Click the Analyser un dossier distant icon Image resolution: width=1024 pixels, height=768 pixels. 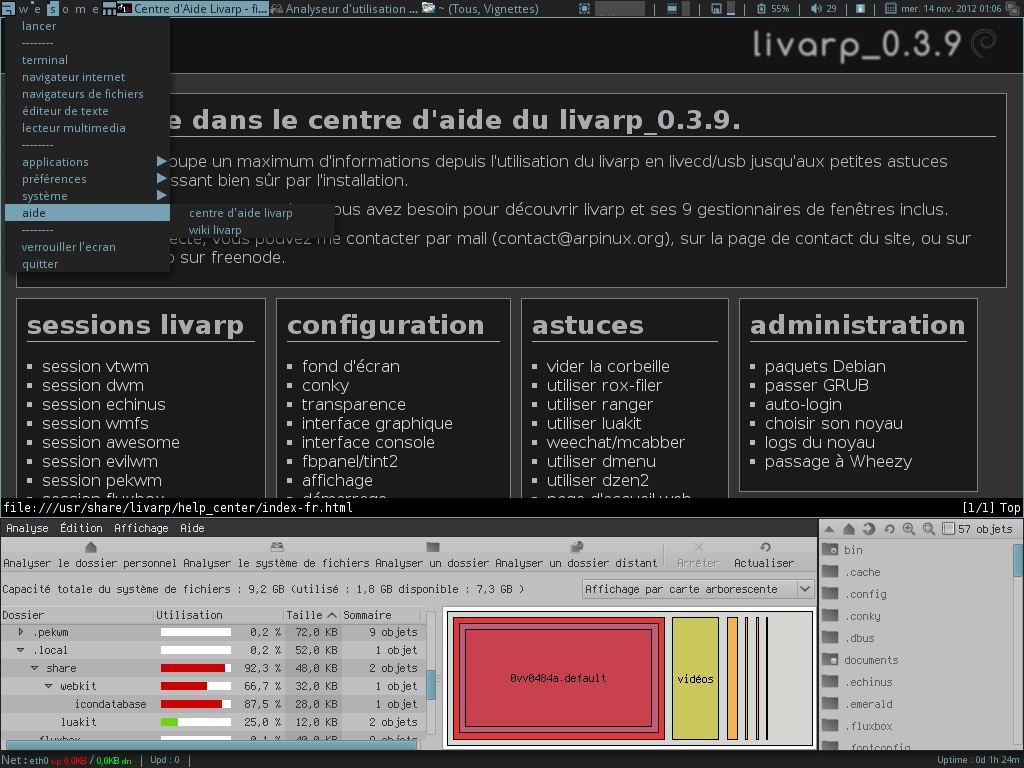(x=576, y=547)
